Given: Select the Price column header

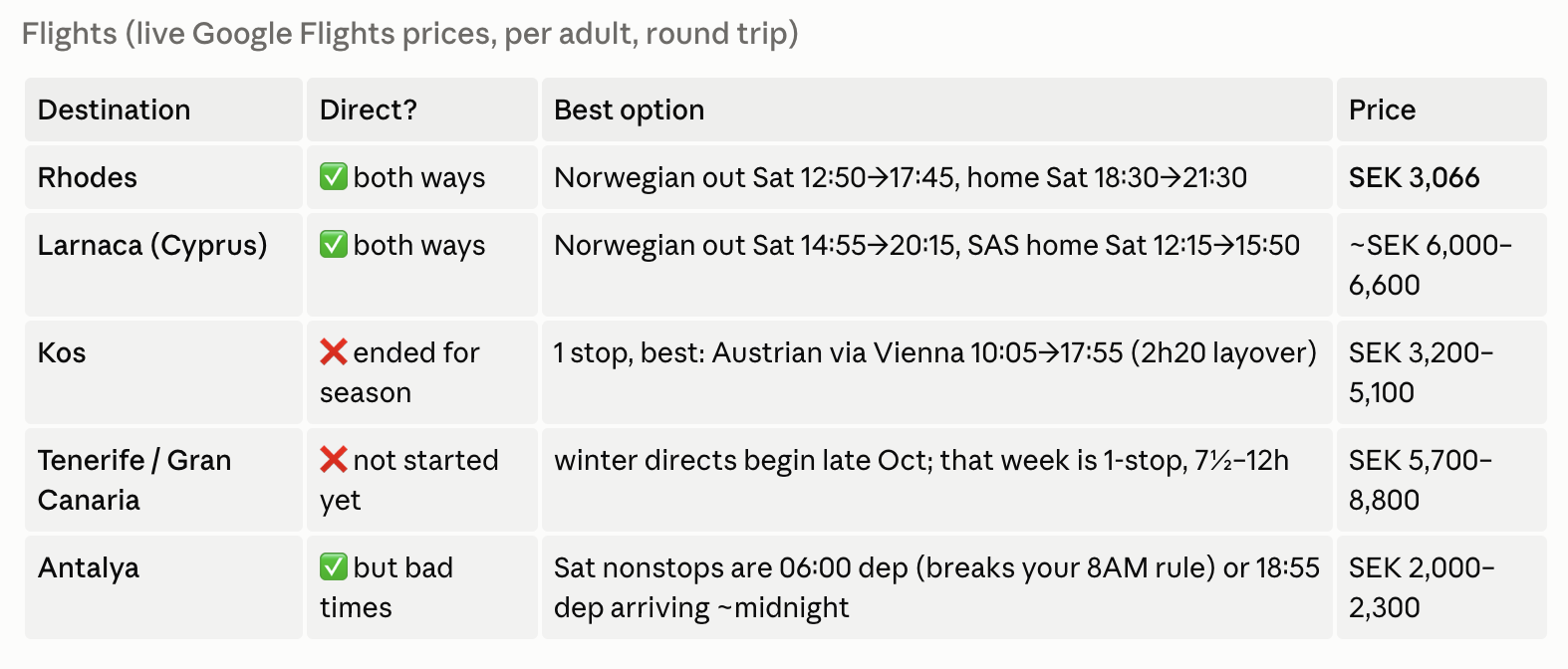Looking at the screenshot, I should click(x=1441, y=110).
